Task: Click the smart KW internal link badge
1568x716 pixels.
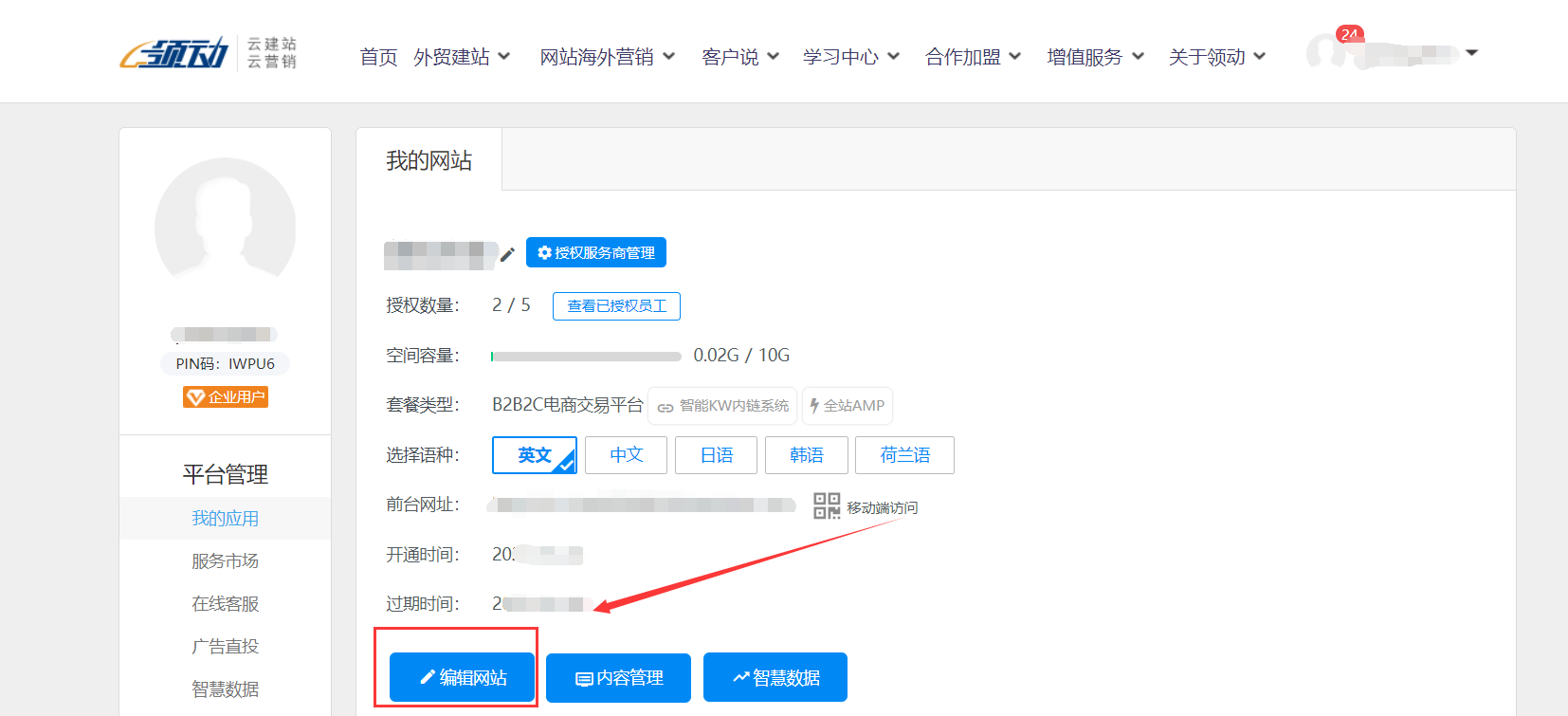Action: pyautogui.click(x=722, y=406)
